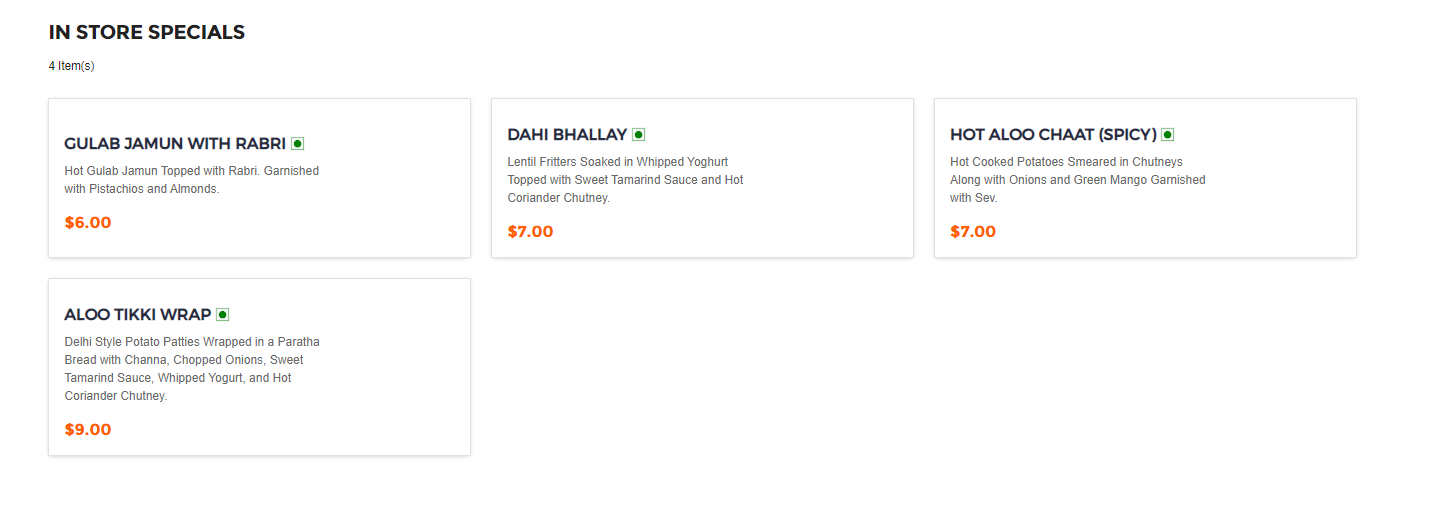
Task: Click the $6.00 price of Gulab Jamun
Action: click(88, 223)
